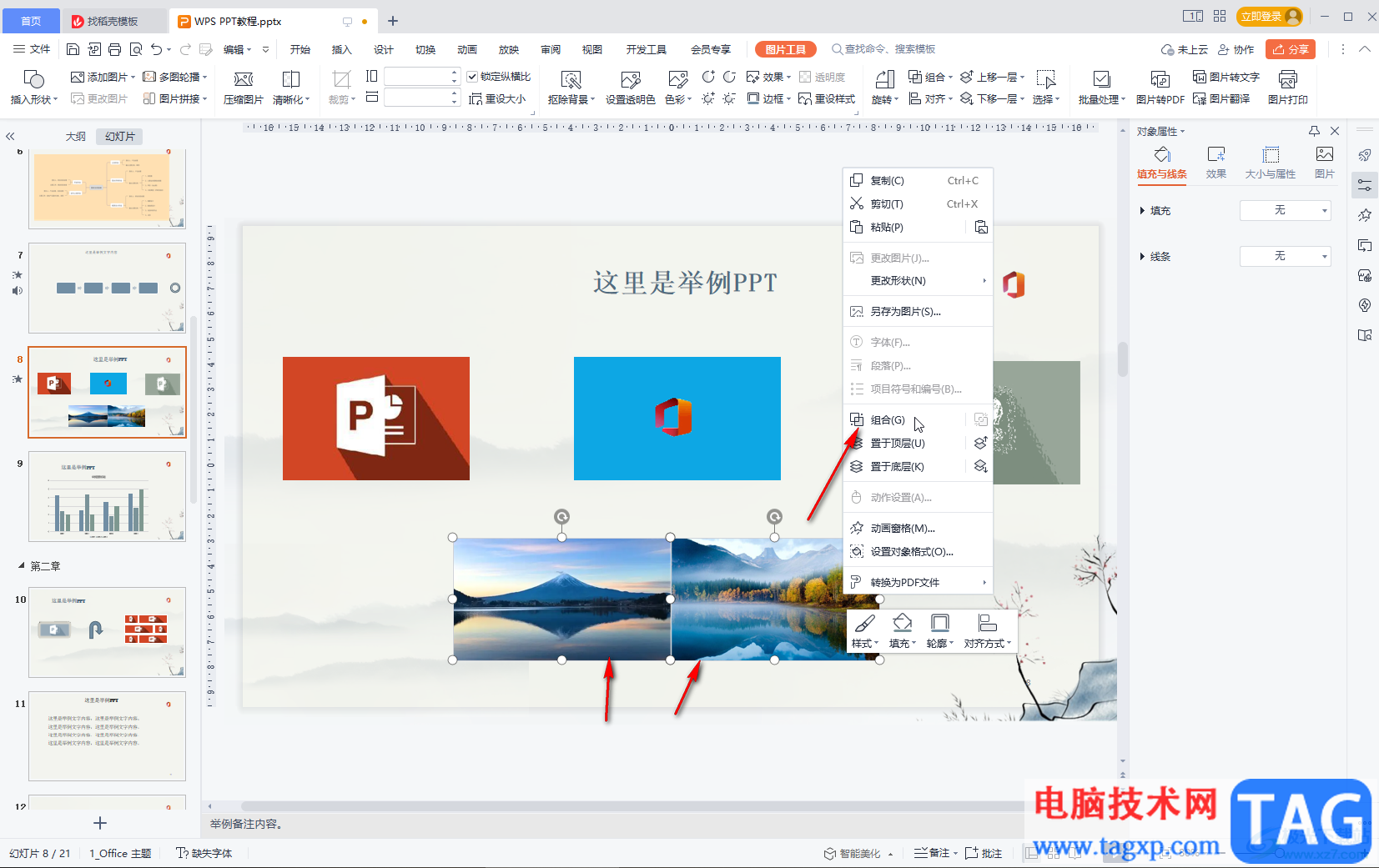Image resolution: width=1379 pixels, height=868 pixels.
Task: Collapse the slide thumbnail pane
Action: click(x=10, y=136)
